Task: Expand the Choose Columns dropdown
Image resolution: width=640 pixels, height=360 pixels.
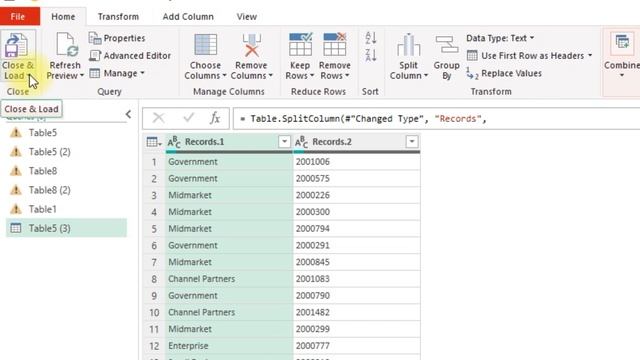Action: [224, 76]
